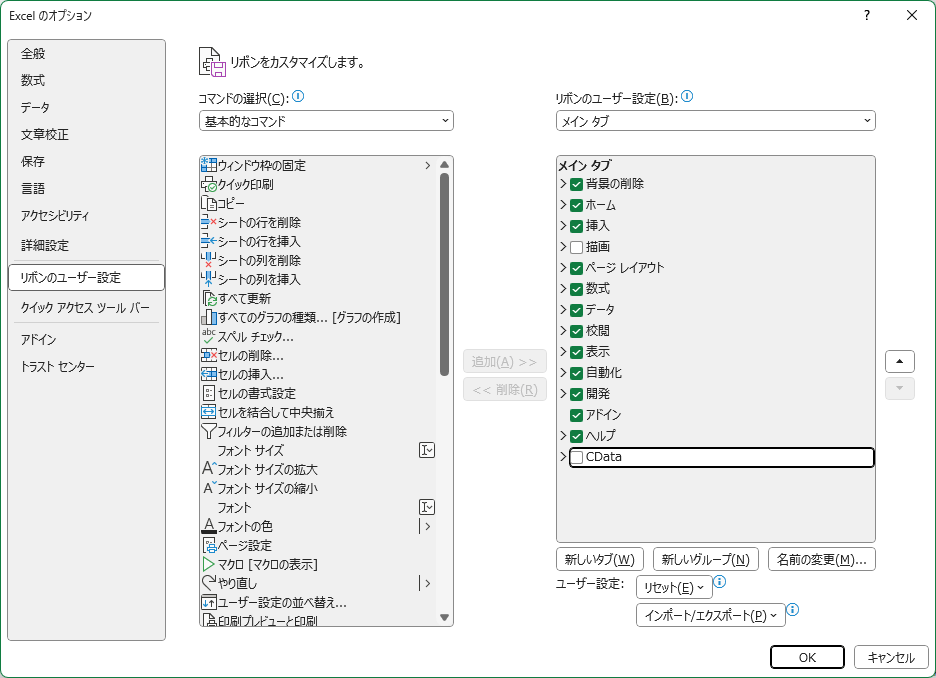Choose the コピー command icon

point(208,204)
